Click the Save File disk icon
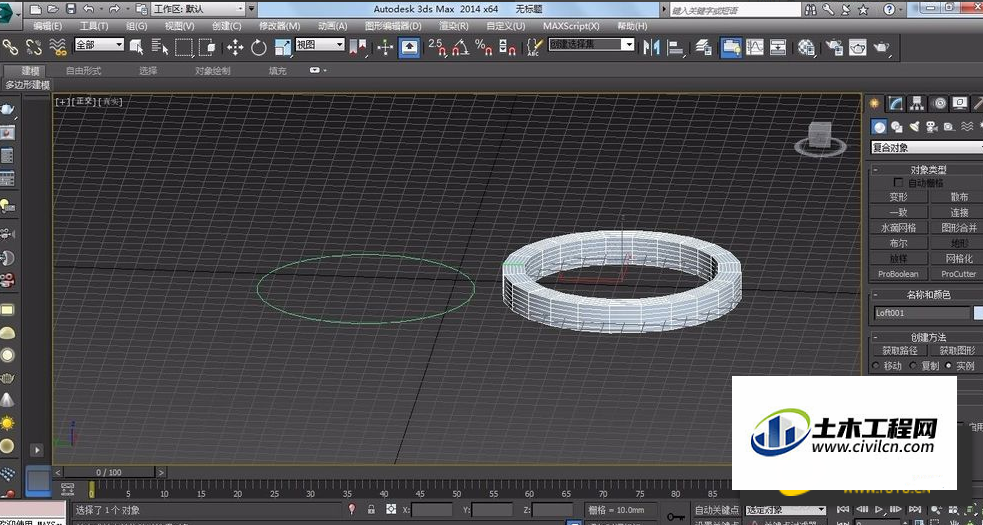Image resolution: width=983 pixels, height=525 pixels. coord(71,9)
